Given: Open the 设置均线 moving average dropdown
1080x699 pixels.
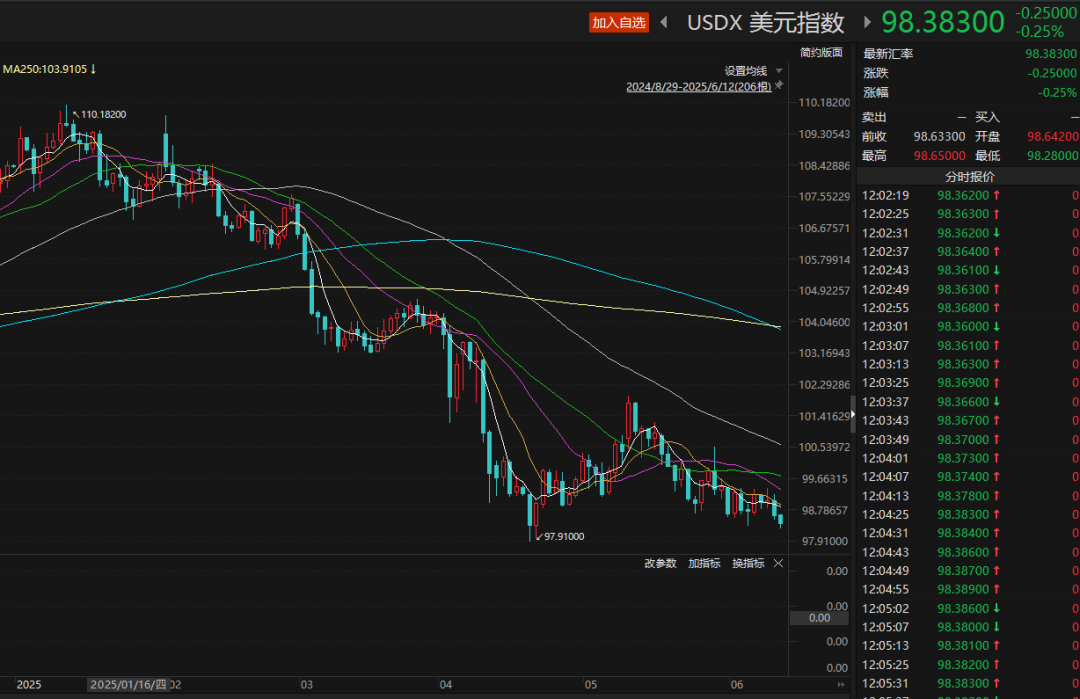Looking at the screenshot, I should tap(745, 71).
